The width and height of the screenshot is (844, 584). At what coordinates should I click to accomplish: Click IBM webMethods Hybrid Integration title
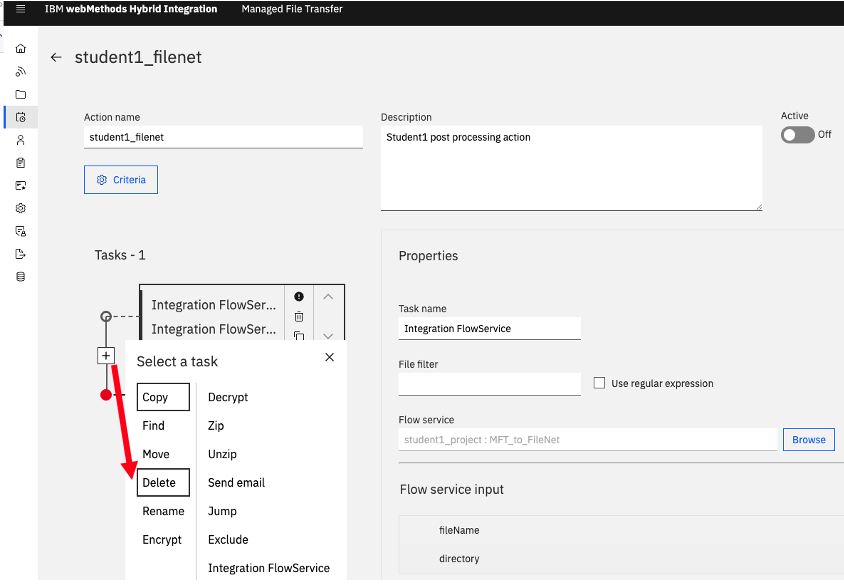[x=131, y=9]
